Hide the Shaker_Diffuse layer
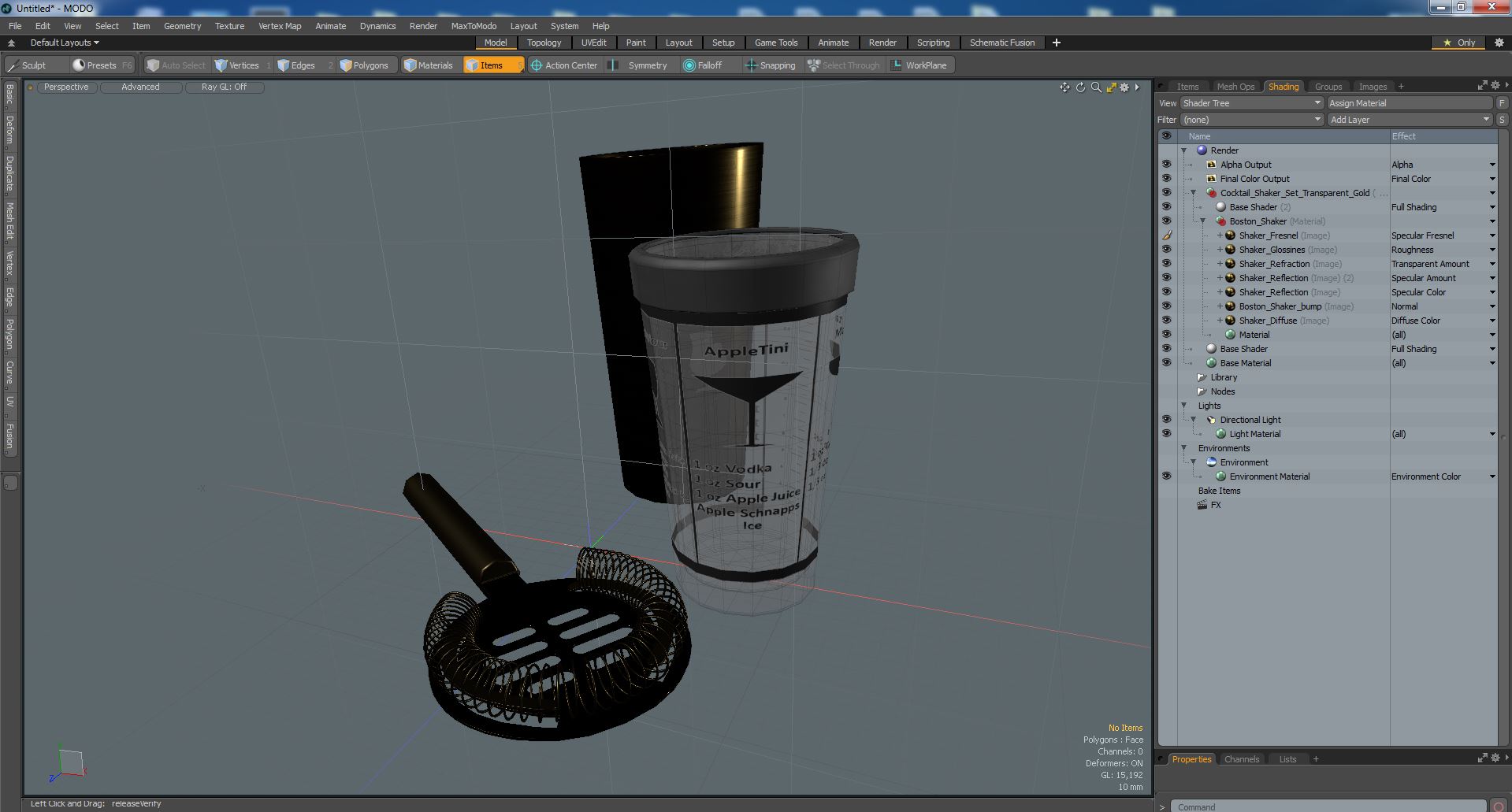 [1166, 321]
